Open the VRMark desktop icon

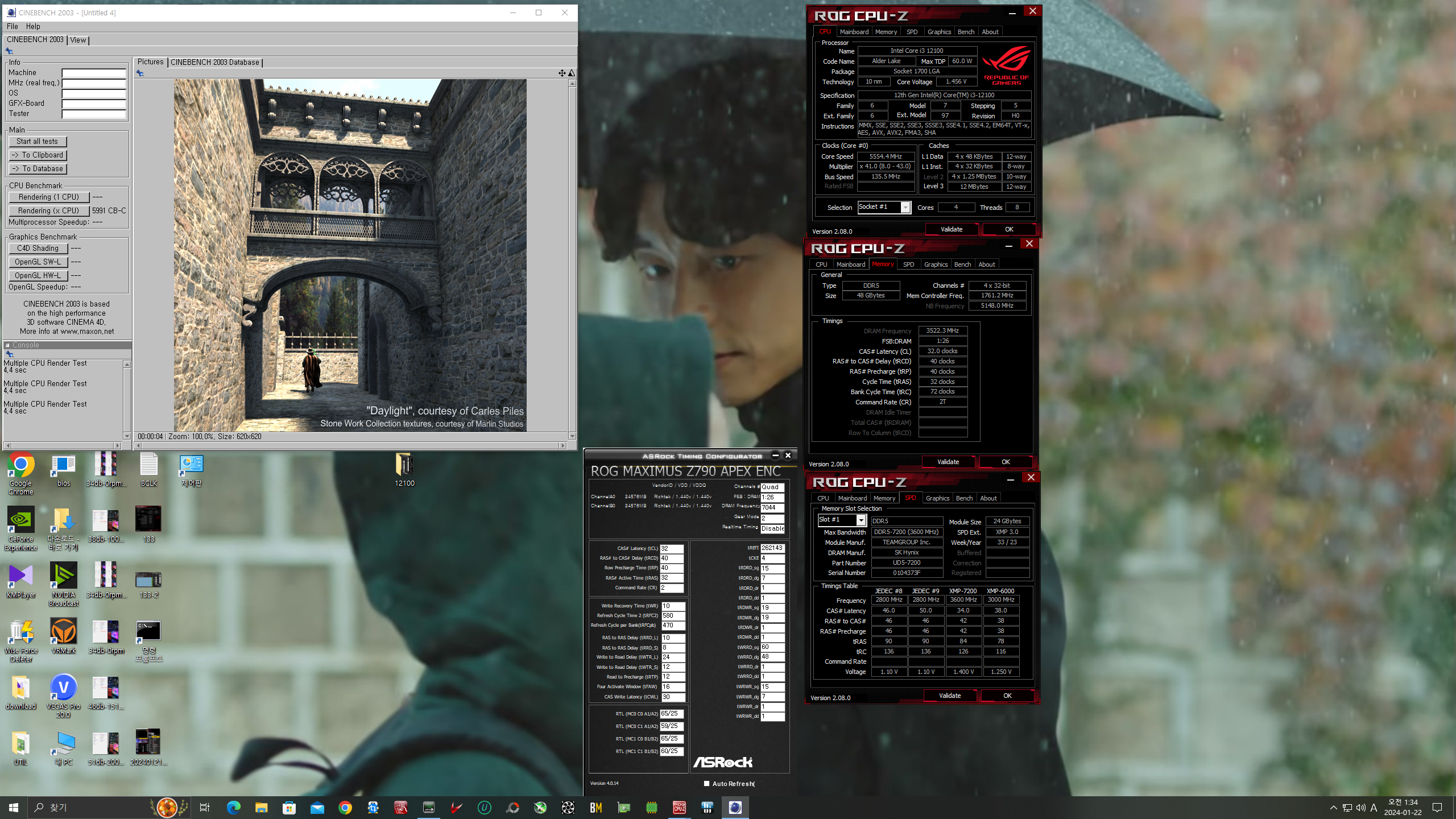pos(64,636)
